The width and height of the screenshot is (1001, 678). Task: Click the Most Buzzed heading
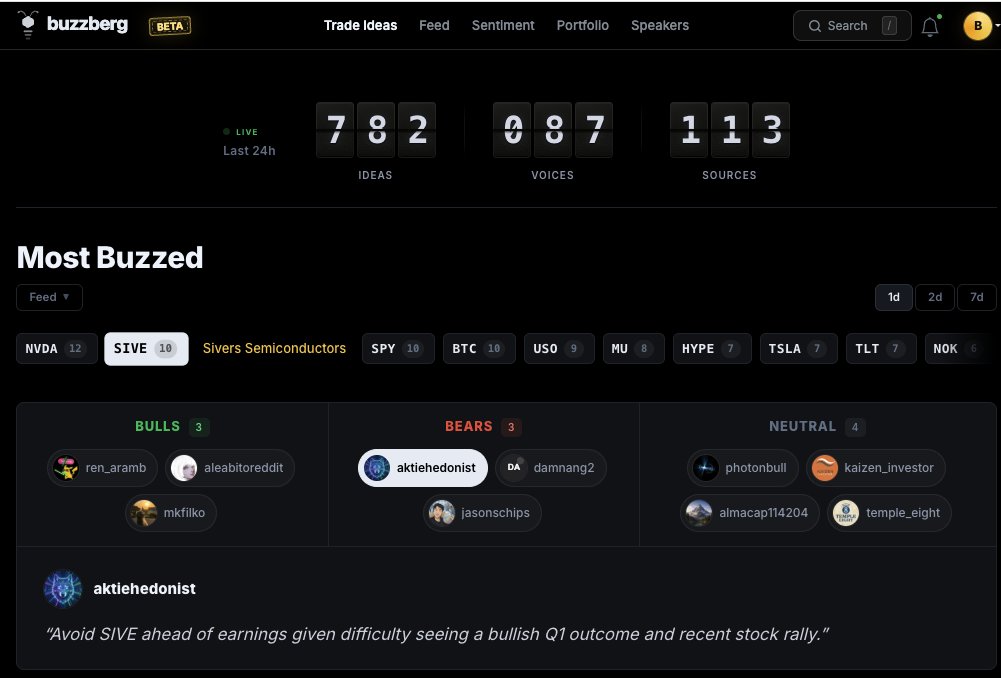pos(110,257)
